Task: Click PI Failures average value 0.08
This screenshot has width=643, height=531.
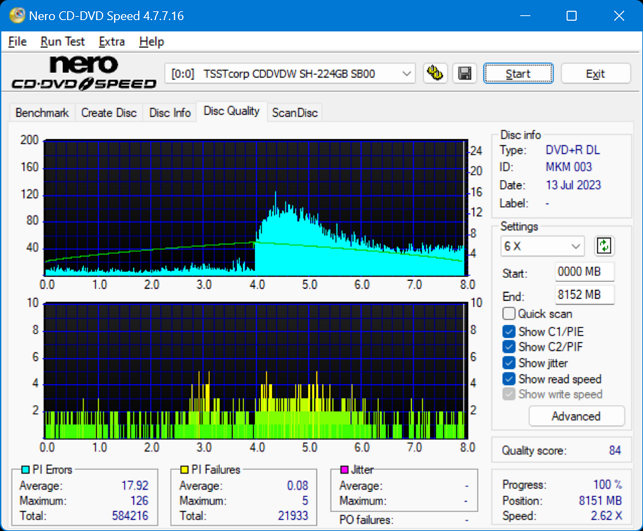Action: (x=297, y=485)
